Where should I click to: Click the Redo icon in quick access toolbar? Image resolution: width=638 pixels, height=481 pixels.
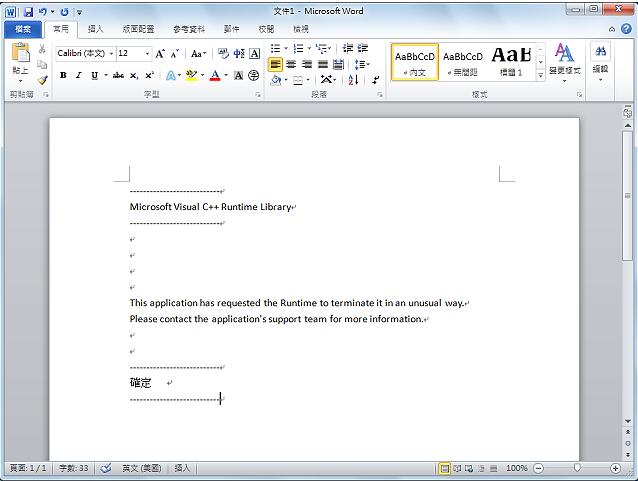(64, 12)
